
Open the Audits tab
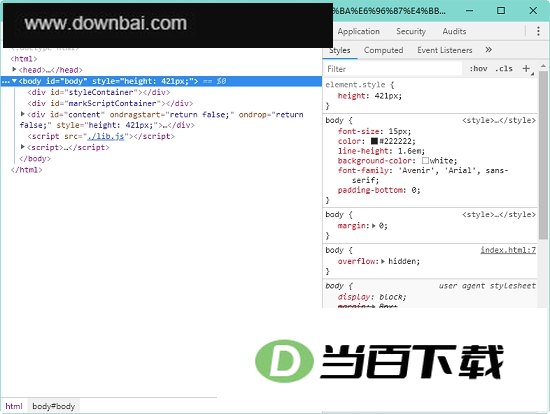pos(454,32)
